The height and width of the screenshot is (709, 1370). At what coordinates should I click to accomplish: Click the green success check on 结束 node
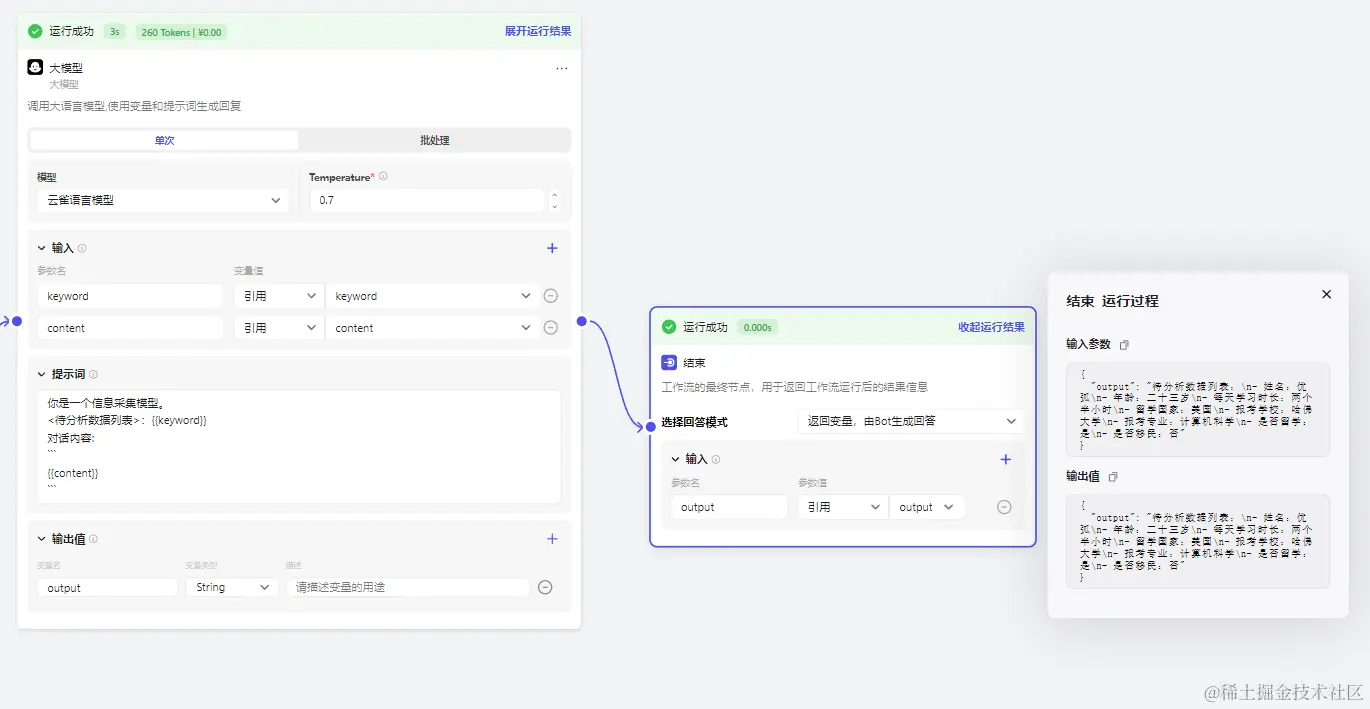669,327
